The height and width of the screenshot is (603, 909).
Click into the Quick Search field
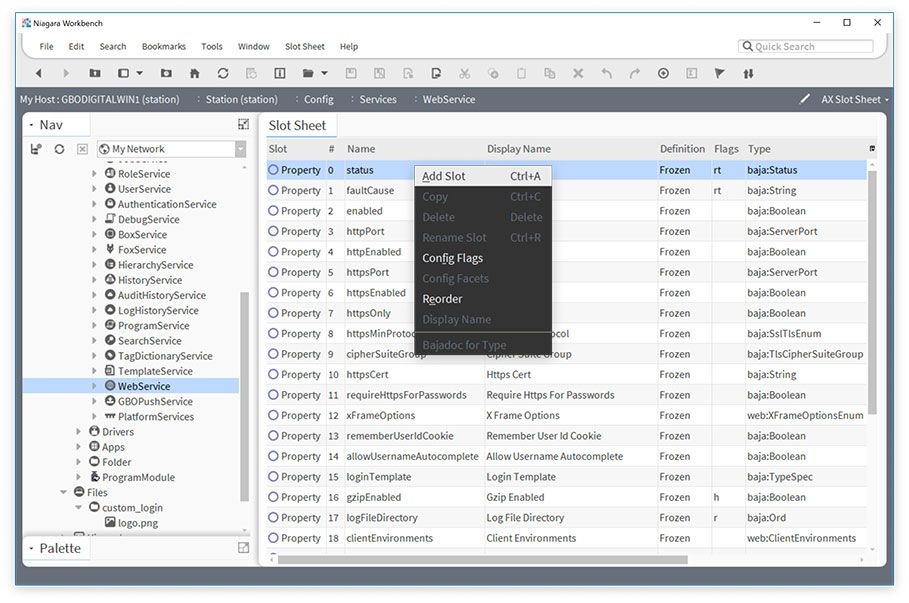click(810, 46)
